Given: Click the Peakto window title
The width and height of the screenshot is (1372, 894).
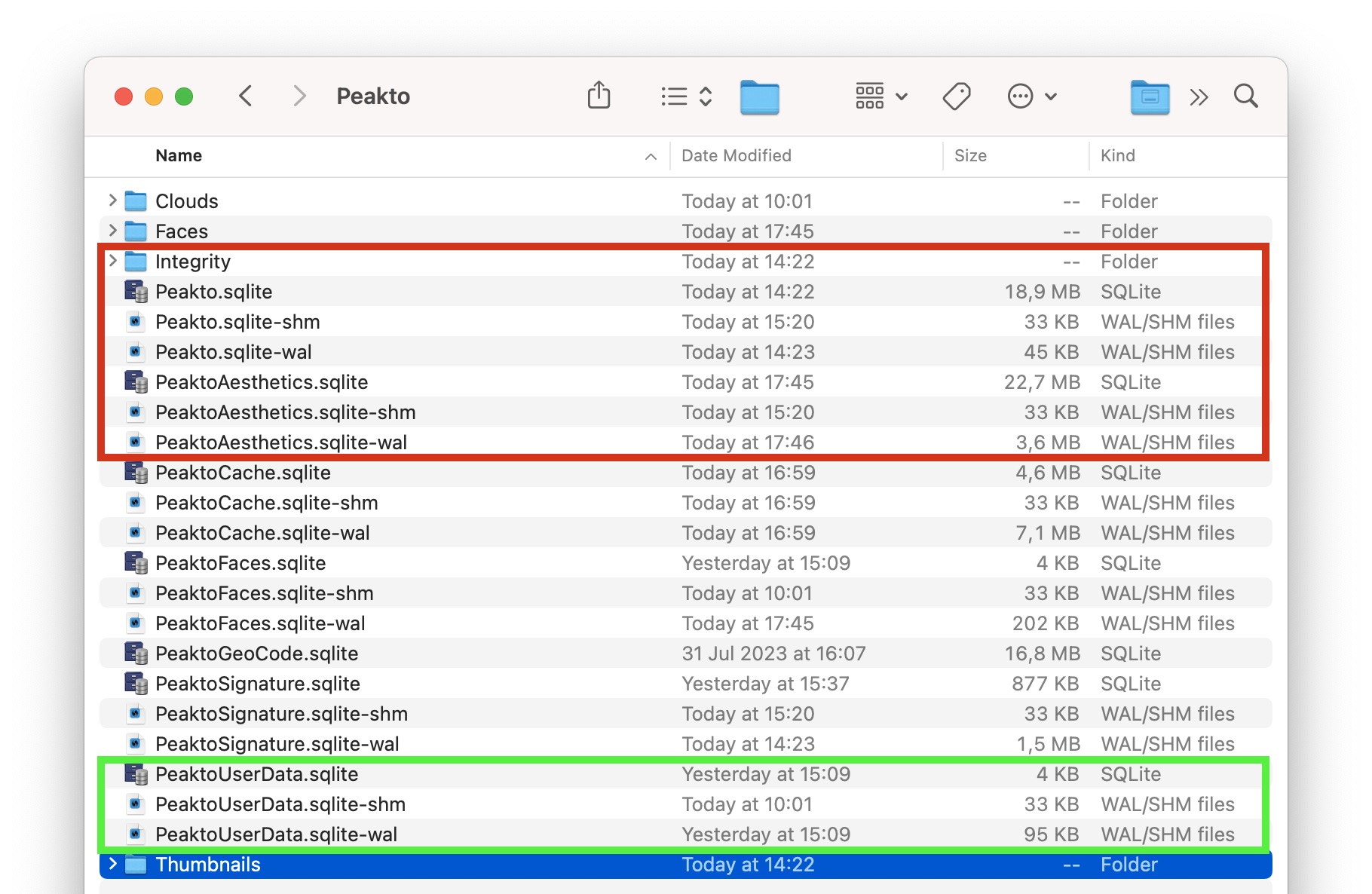Looking at the screenshot, I should 373,96.
